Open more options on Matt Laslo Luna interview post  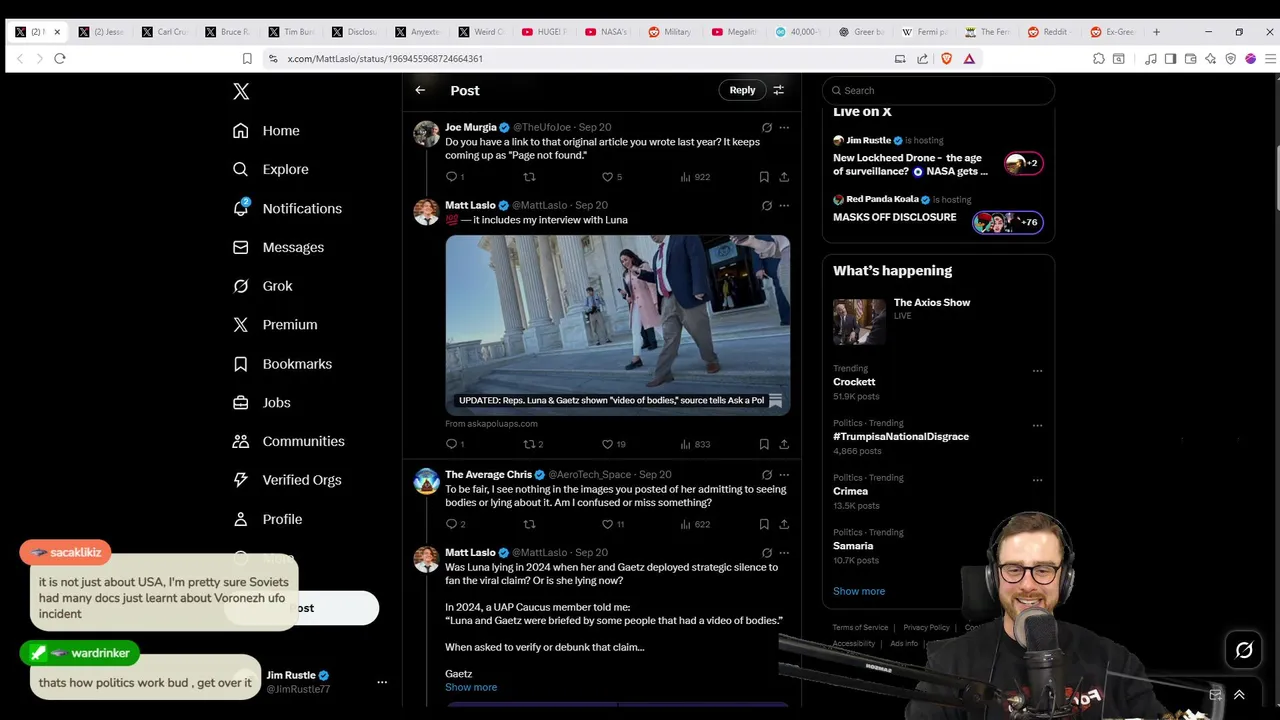pyautogui.click(x=784, y=206)
